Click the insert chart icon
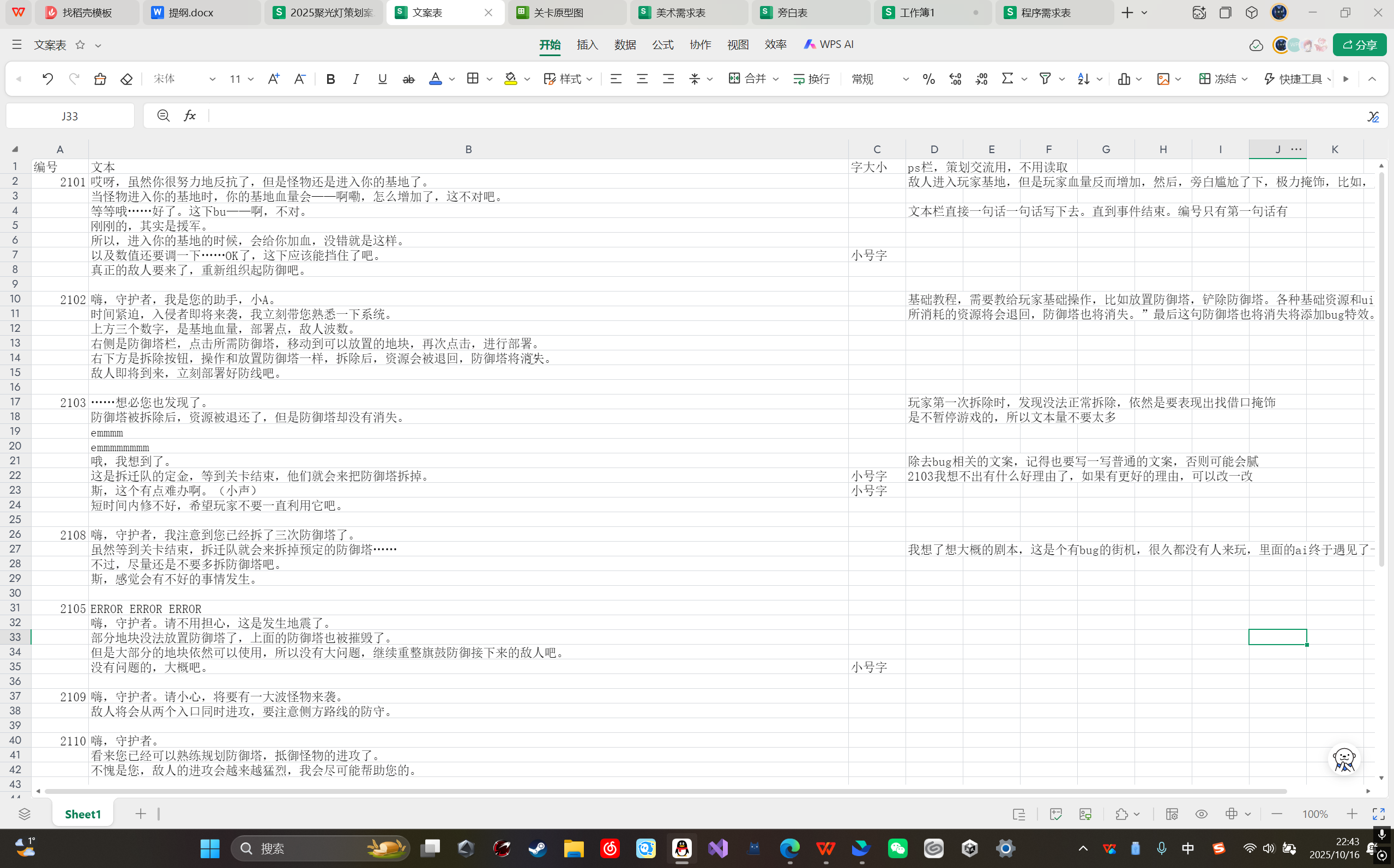Viewport: 1394px width, 868px height. pyautogui.click(x=1124, y=78)
